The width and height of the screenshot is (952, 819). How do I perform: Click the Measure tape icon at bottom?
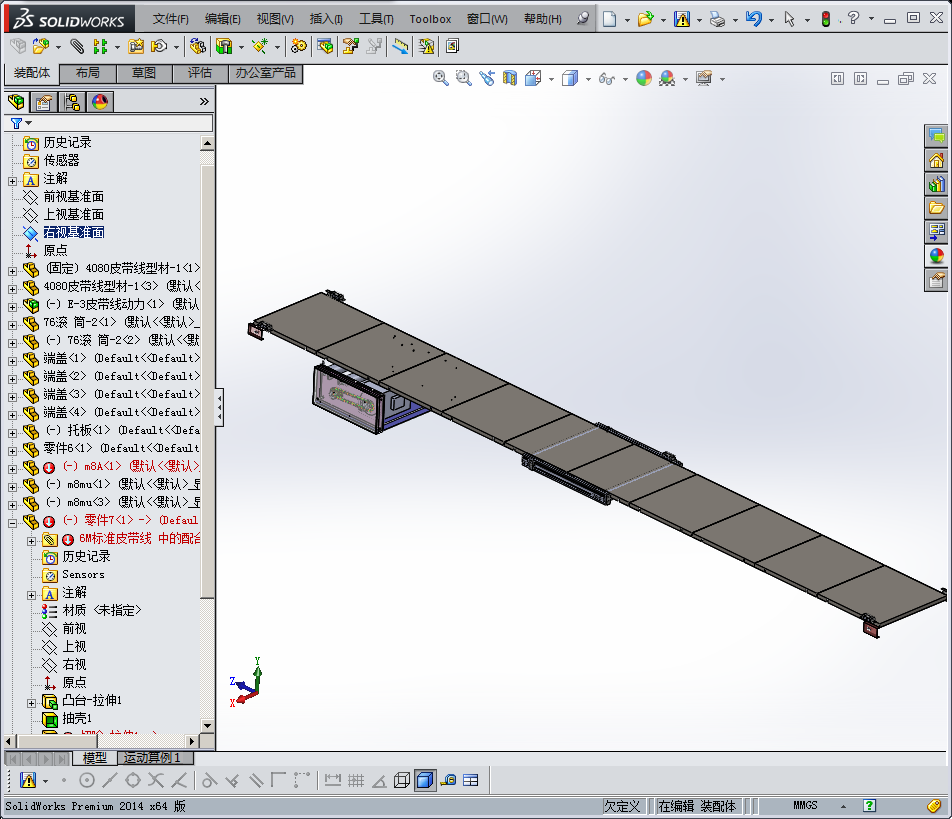(448, 780)
